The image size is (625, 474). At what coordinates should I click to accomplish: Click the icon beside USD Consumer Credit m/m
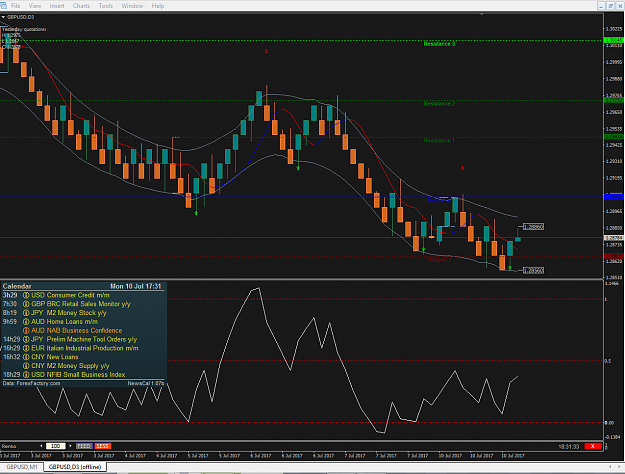click(26, 295)
